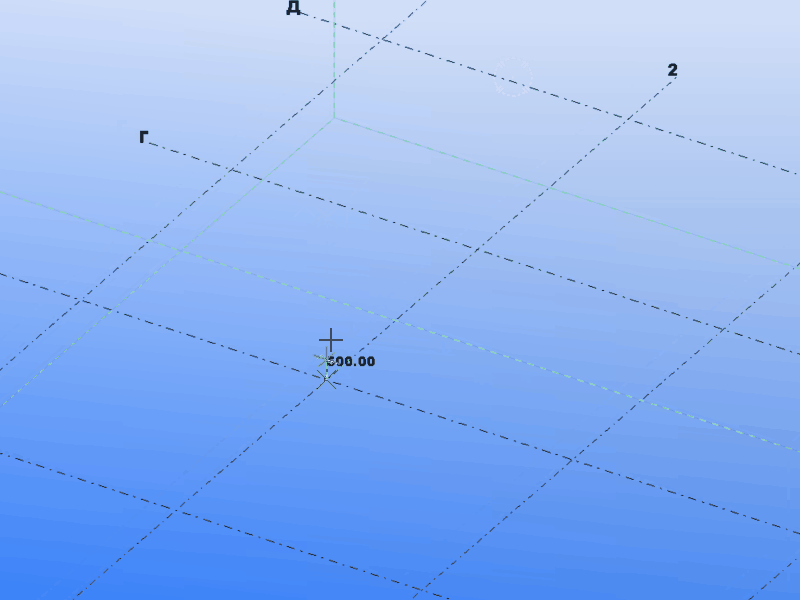Select the grid label Д

[x=293, y=8]
